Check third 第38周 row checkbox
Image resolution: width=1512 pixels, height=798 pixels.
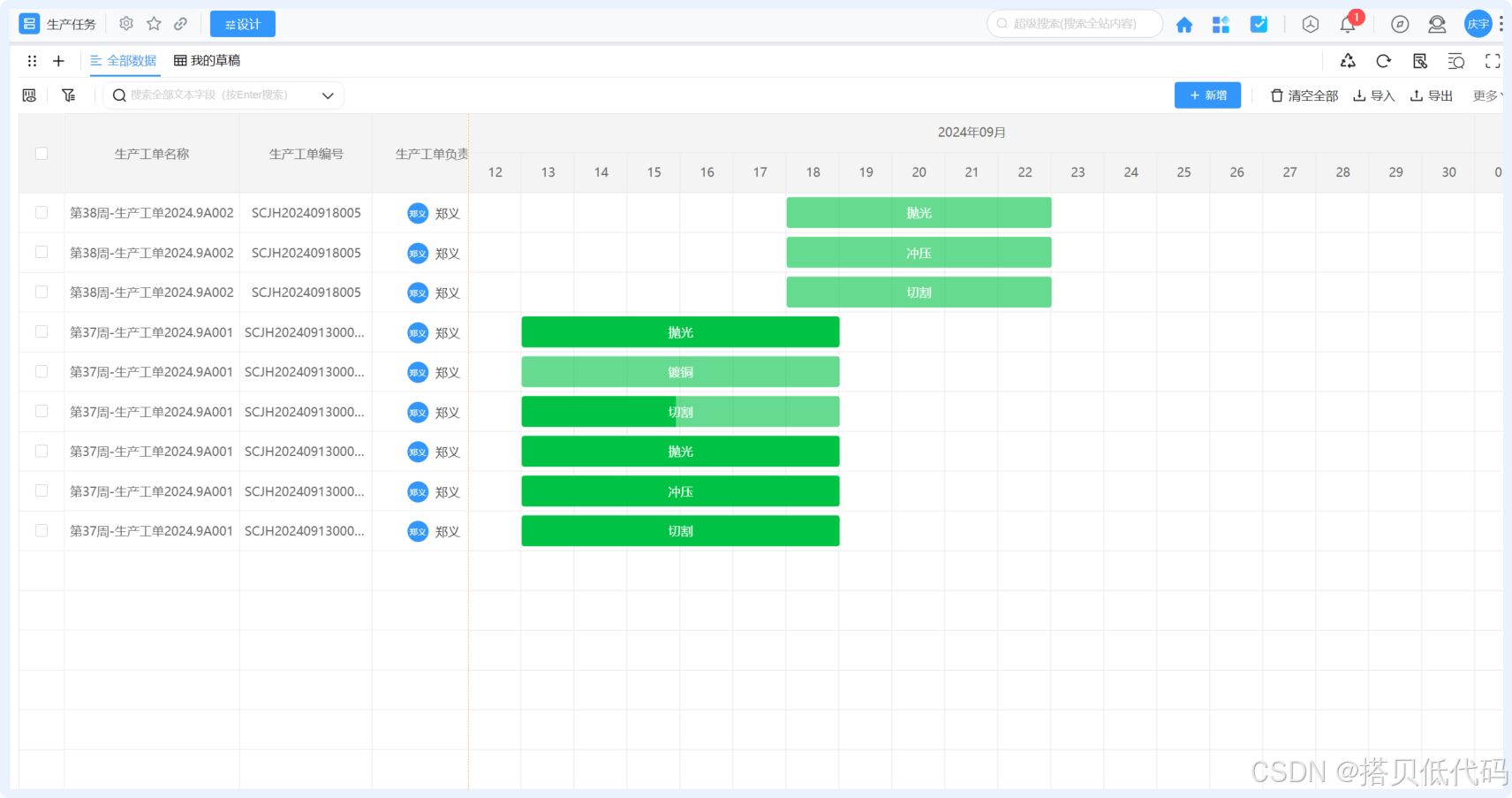point(42,293)
